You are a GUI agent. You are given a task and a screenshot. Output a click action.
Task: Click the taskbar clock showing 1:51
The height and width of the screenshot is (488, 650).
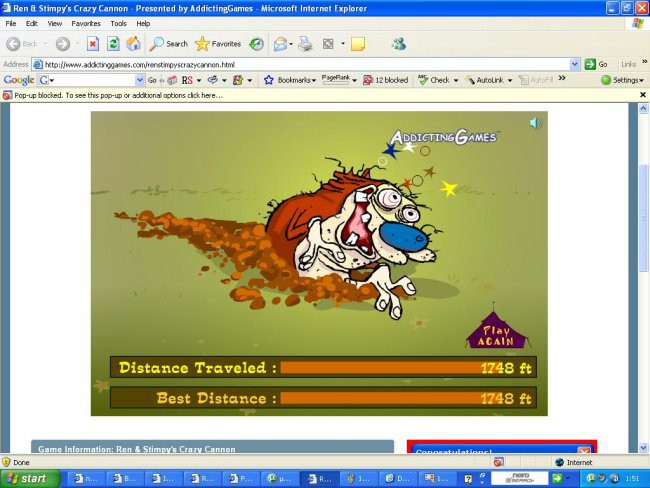[632, 479]
